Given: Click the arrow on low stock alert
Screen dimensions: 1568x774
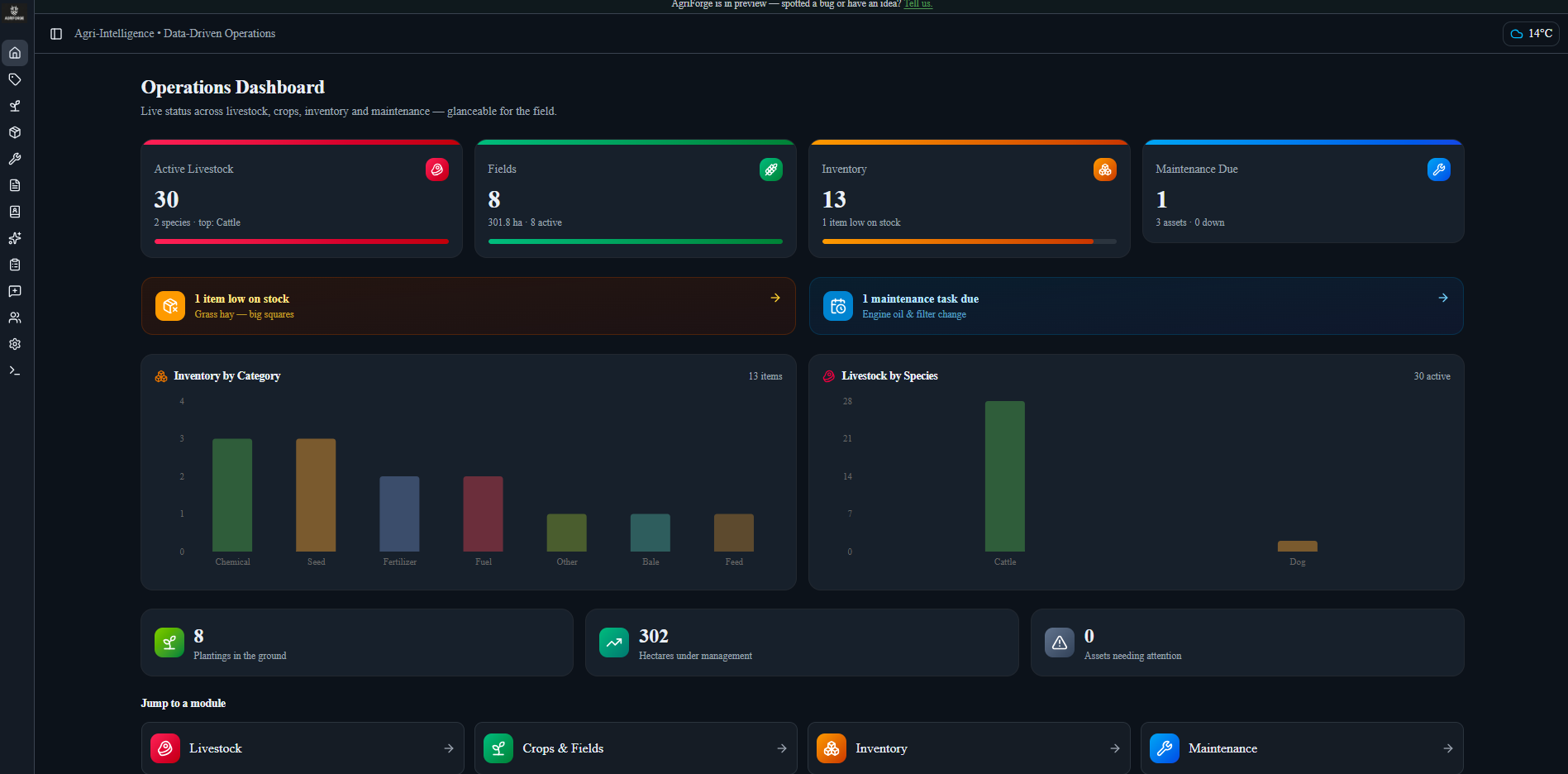Looking at the screenshot, I should point(775,298).
